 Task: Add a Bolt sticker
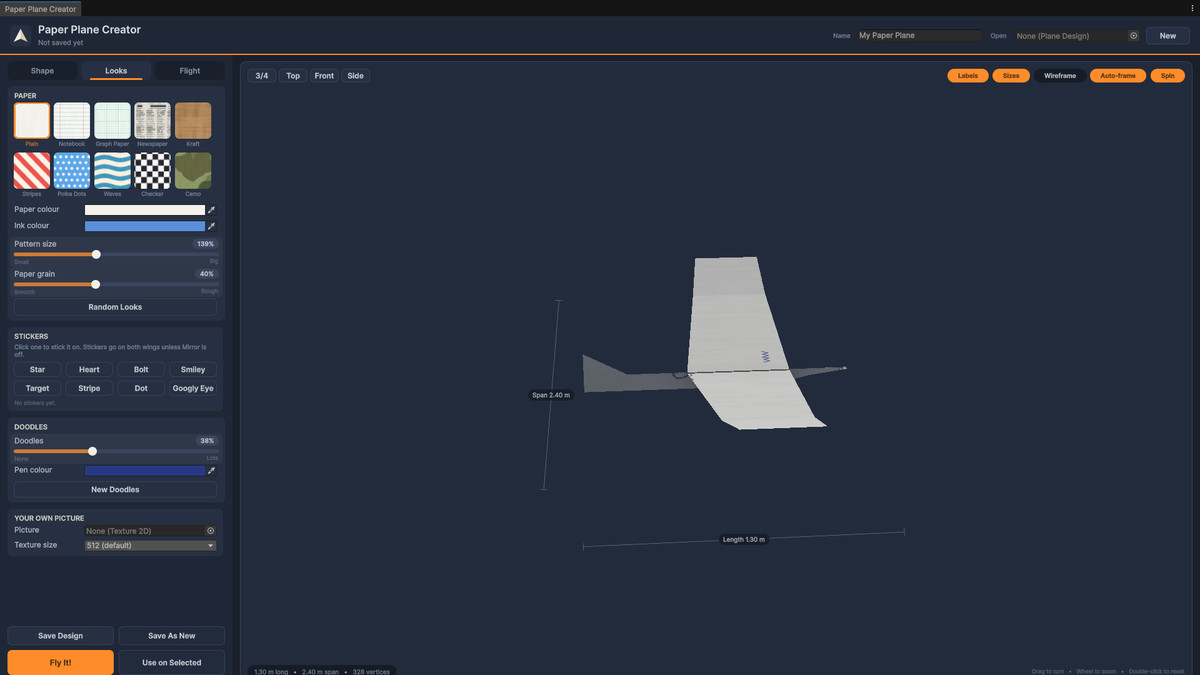point(141,370)
